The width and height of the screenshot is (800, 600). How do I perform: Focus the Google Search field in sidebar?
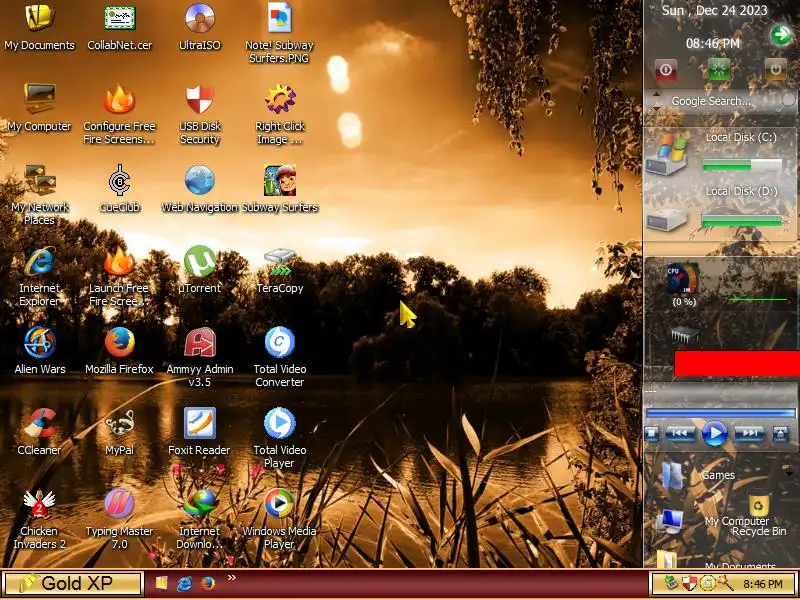point(711,102)
